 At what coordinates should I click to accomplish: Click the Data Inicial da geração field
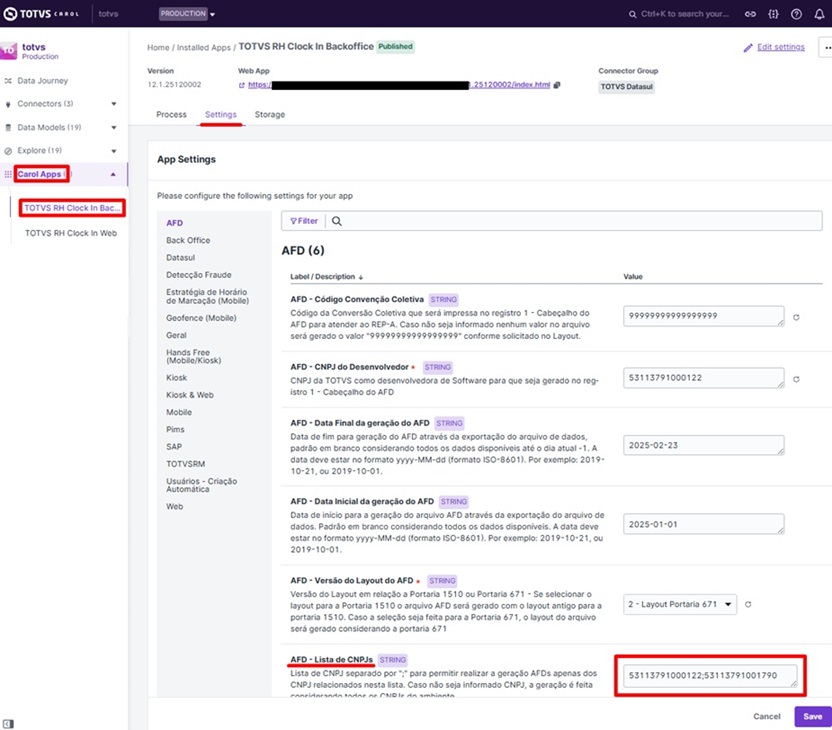coord(704,524)
